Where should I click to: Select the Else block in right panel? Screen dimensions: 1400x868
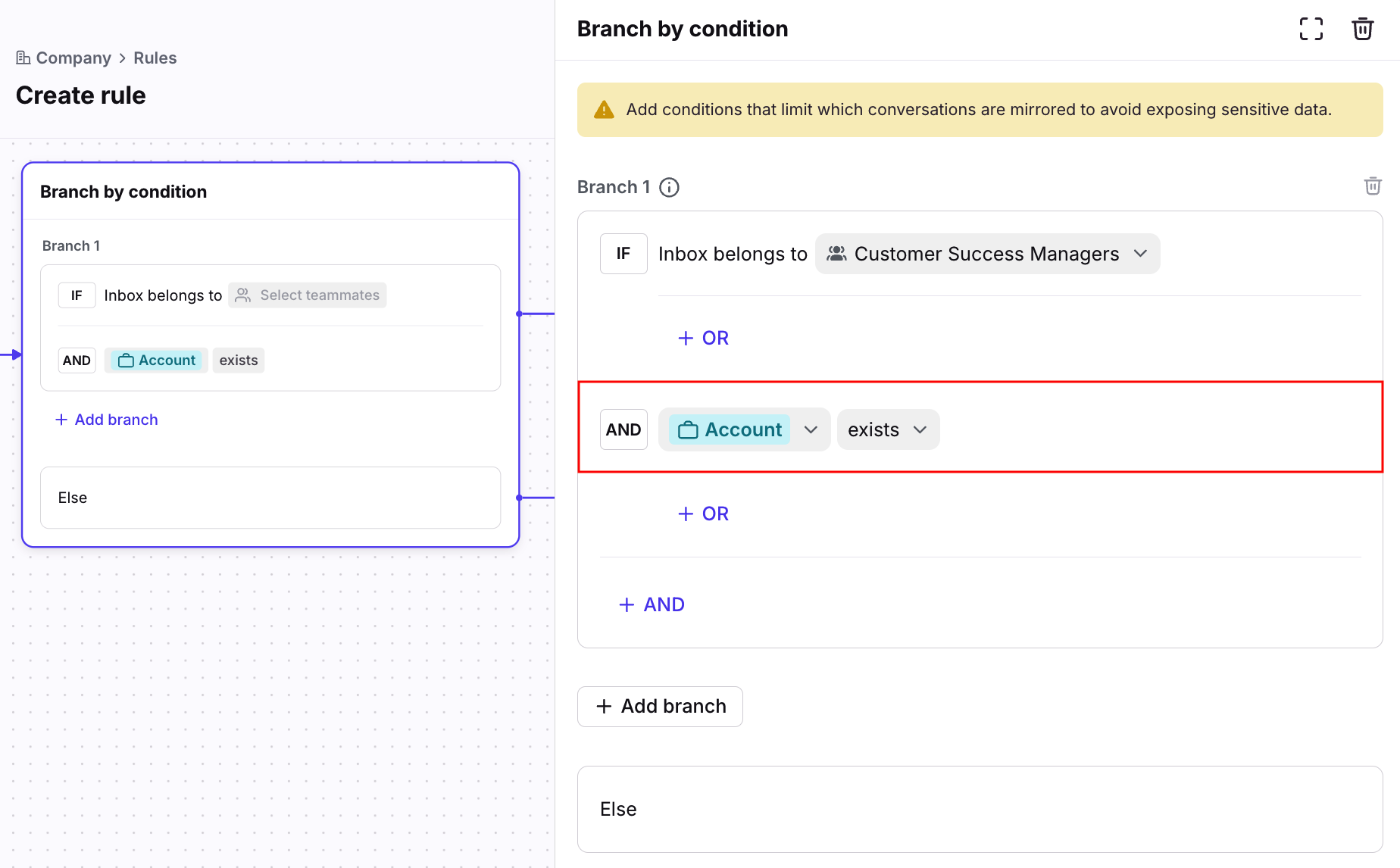(980, 809)
